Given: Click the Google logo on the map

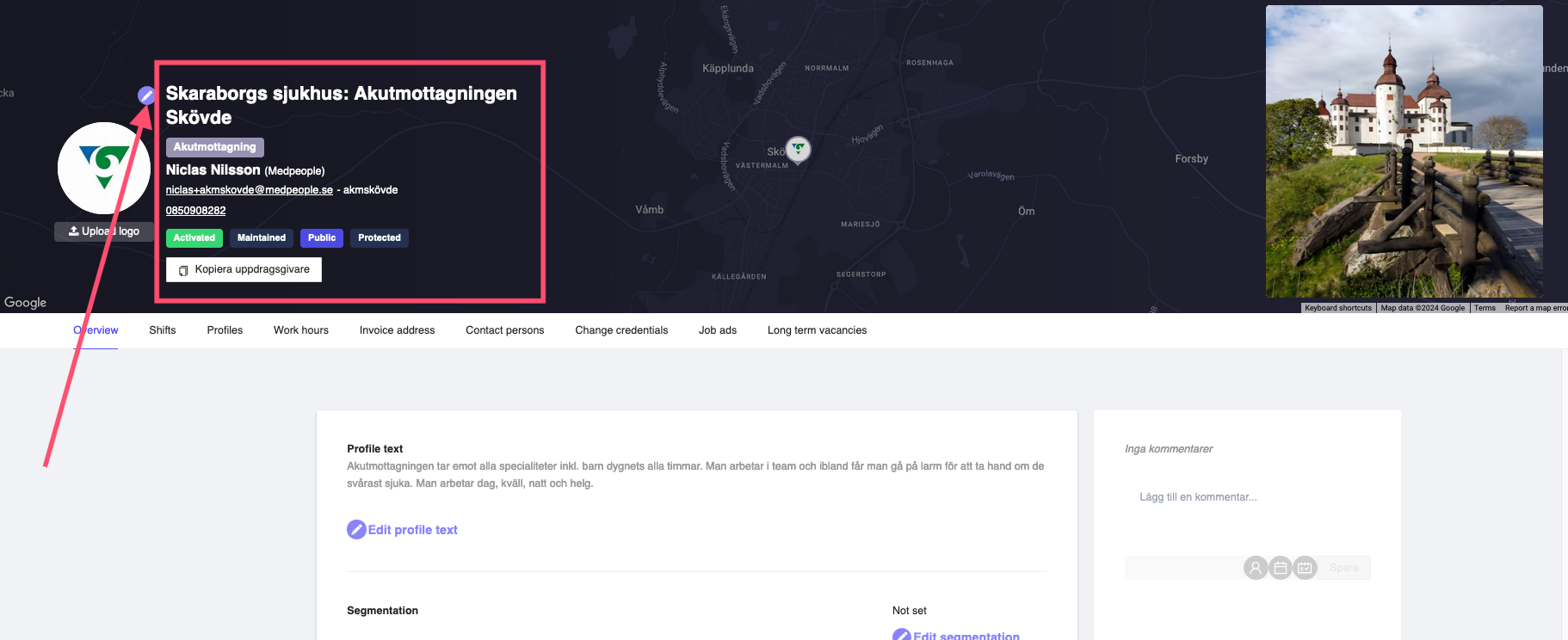Looking at the screenshot, I should coord(26,303).
